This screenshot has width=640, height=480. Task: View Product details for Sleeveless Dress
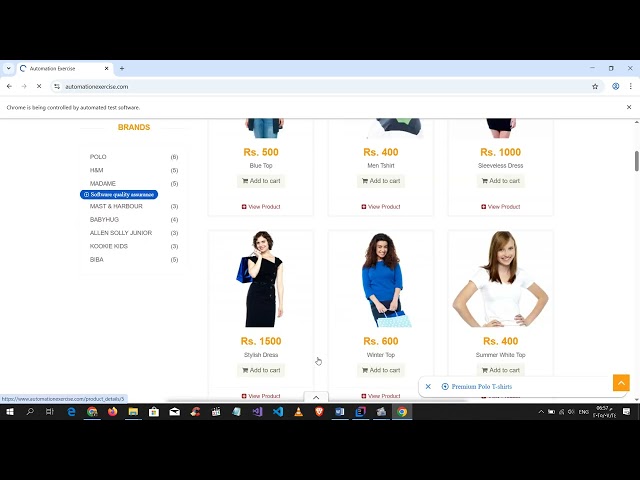click(500, 207)
